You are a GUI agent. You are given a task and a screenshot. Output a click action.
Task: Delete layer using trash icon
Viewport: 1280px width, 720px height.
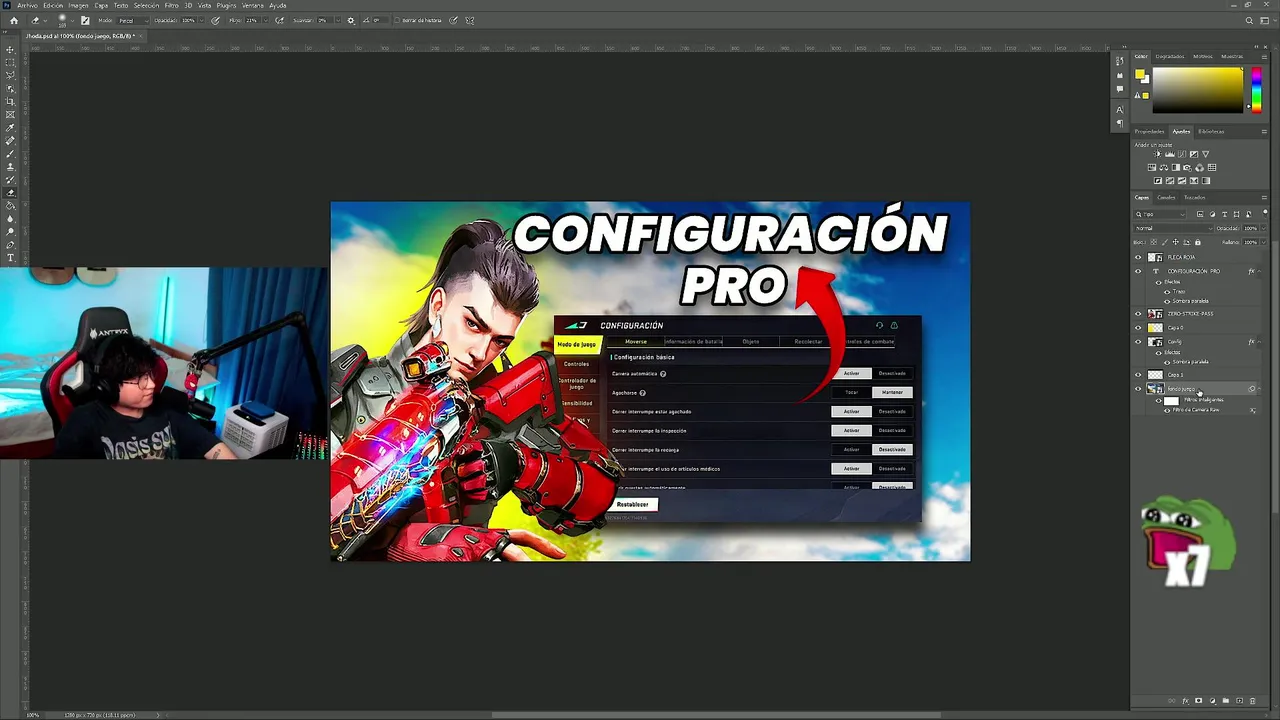point(1252,701)
